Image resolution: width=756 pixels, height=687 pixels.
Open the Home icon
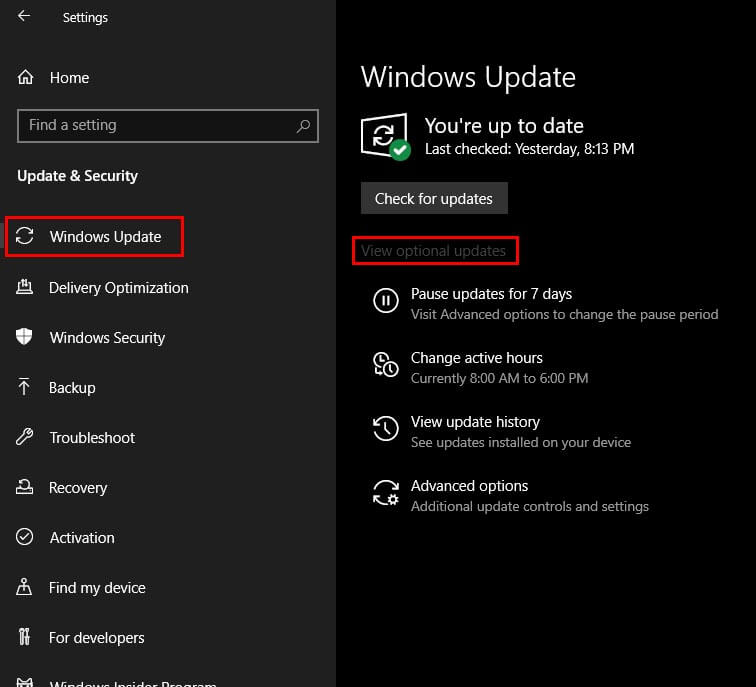pos(25,77)
